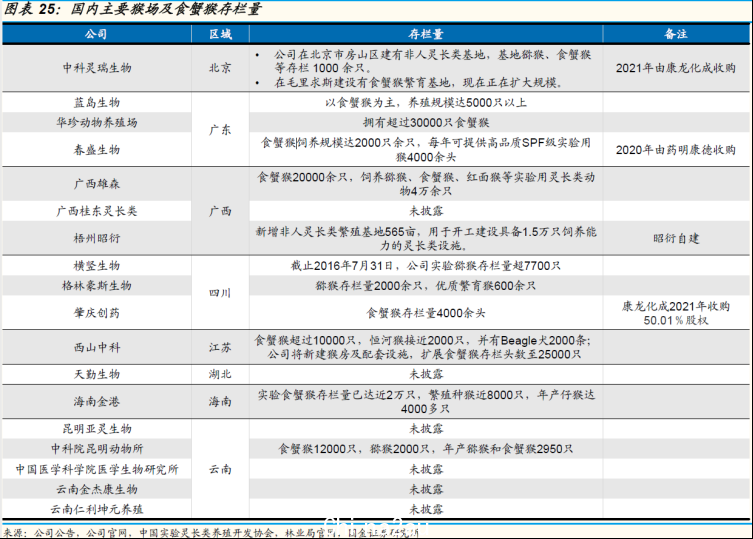The width and height of the screenshot is (753, 539).
Task: Select the 西山中科 company cell
Action: click(97, 347)
